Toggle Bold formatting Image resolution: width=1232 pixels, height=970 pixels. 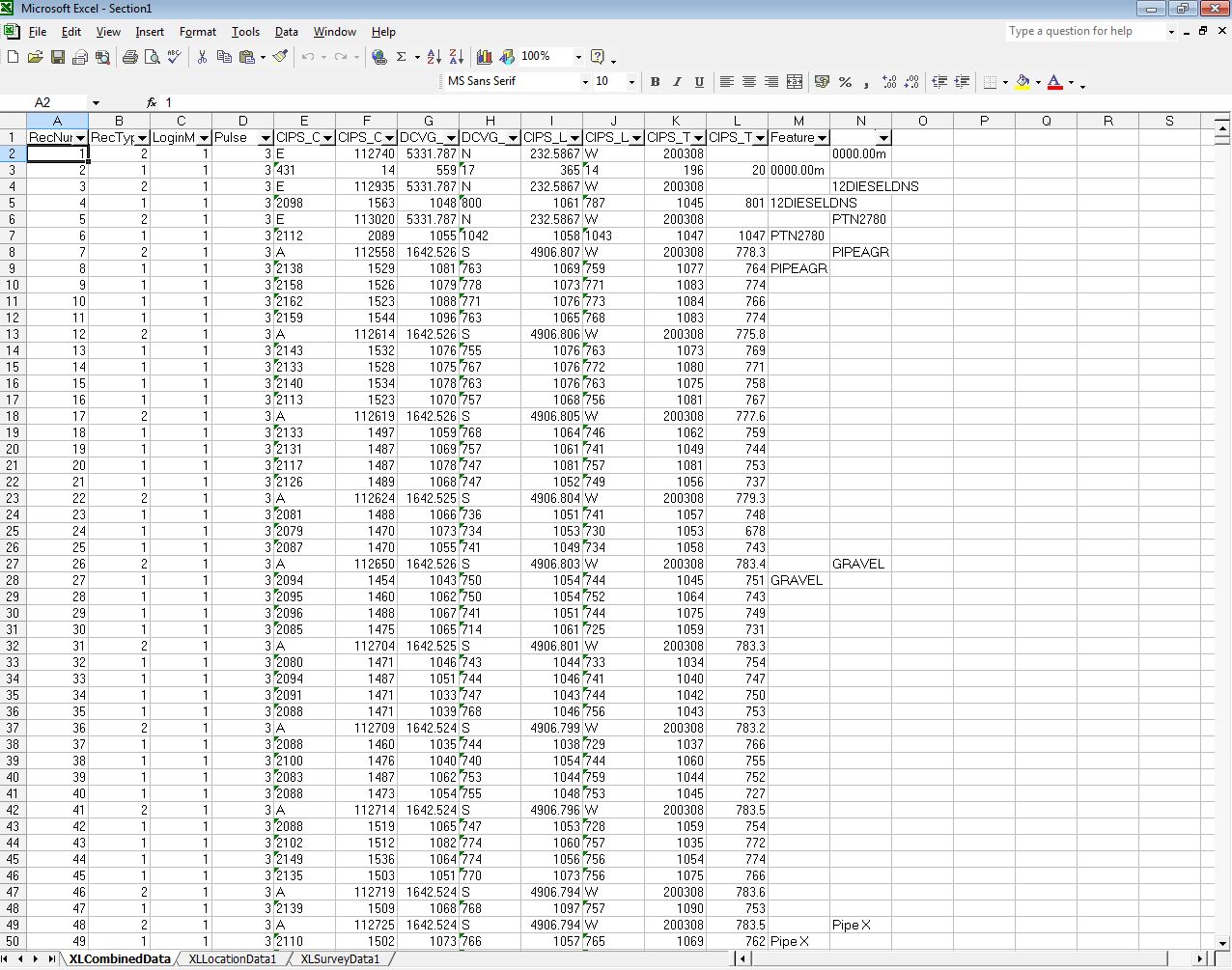[x=655, y=82]
